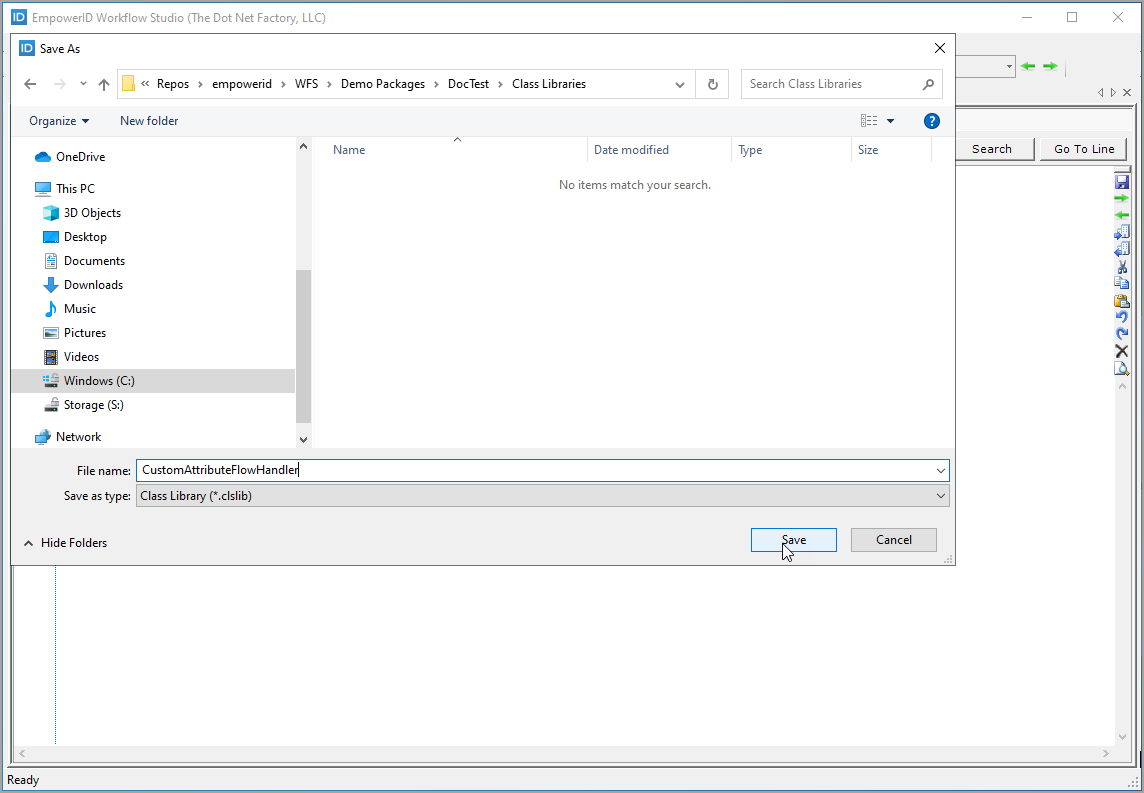Click the scissors cut icon
Viewport: 1144px width, 793px height.
[1122, 267]
